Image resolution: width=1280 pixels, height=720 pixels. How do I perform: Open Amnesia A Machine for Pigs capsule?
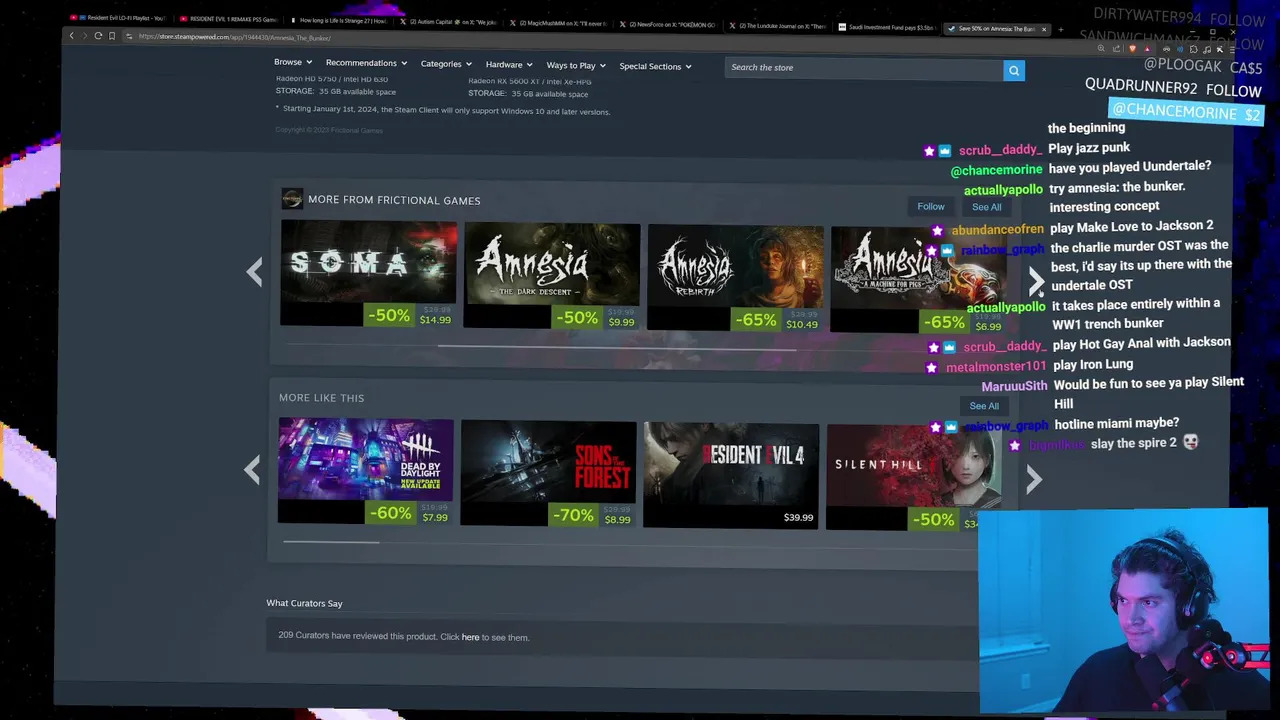pyautogui.click(x=918, y=279)
